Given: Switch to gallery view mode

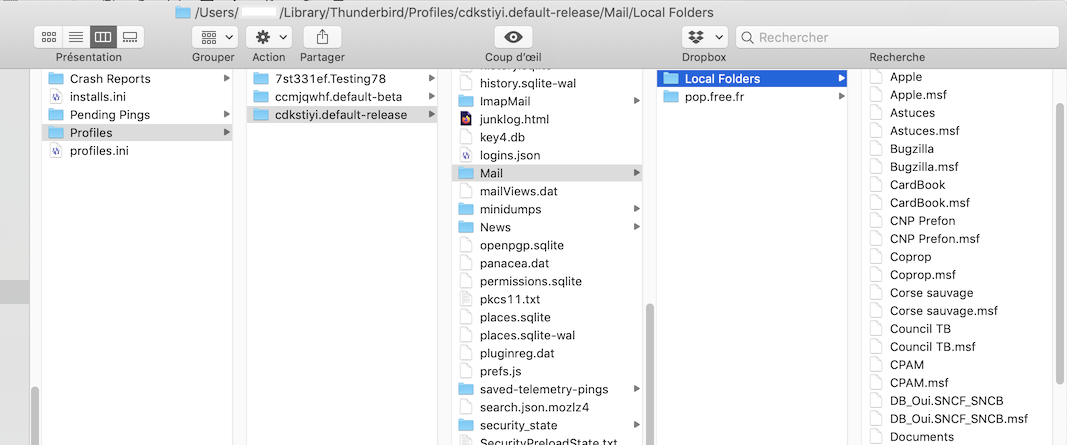Looking at the screenshot, I should (x=129, y=37).
